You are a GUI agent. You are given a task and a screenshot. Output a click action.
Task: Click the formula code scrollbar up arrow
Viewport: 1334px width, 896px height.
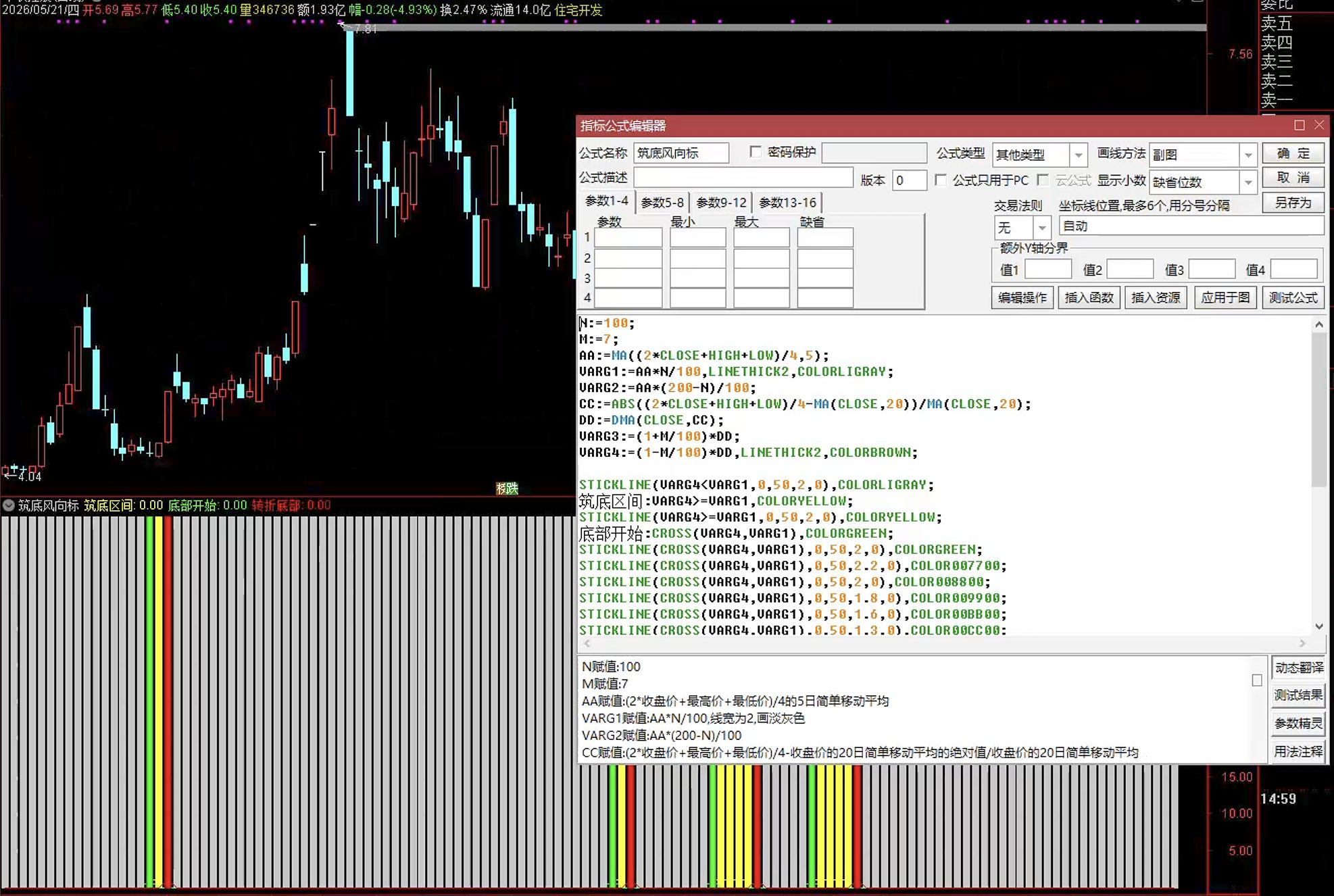[1318, 324]
